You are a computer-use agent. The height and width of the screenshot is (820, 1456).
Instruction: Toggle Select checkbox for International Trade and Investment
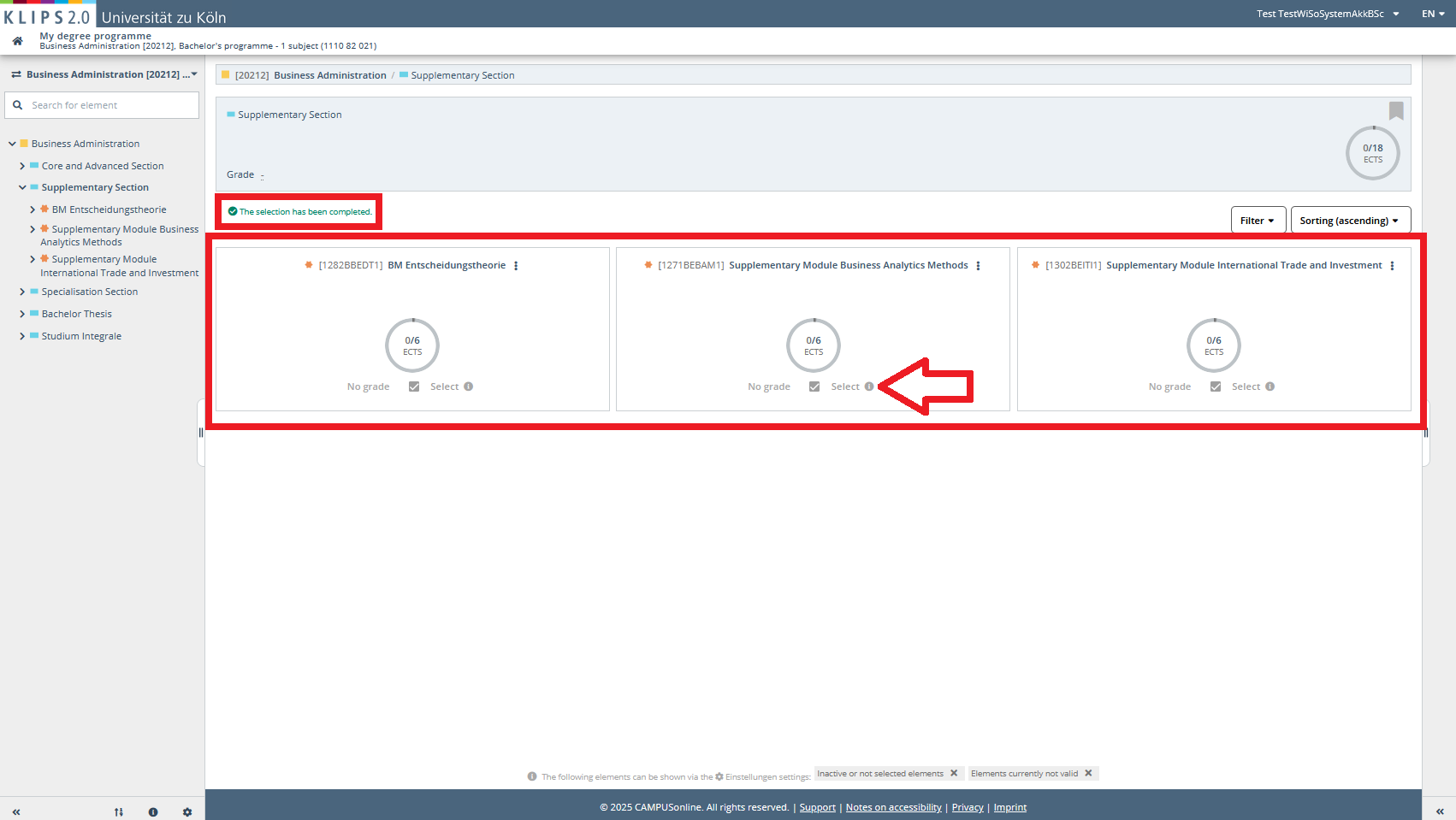1216,386
